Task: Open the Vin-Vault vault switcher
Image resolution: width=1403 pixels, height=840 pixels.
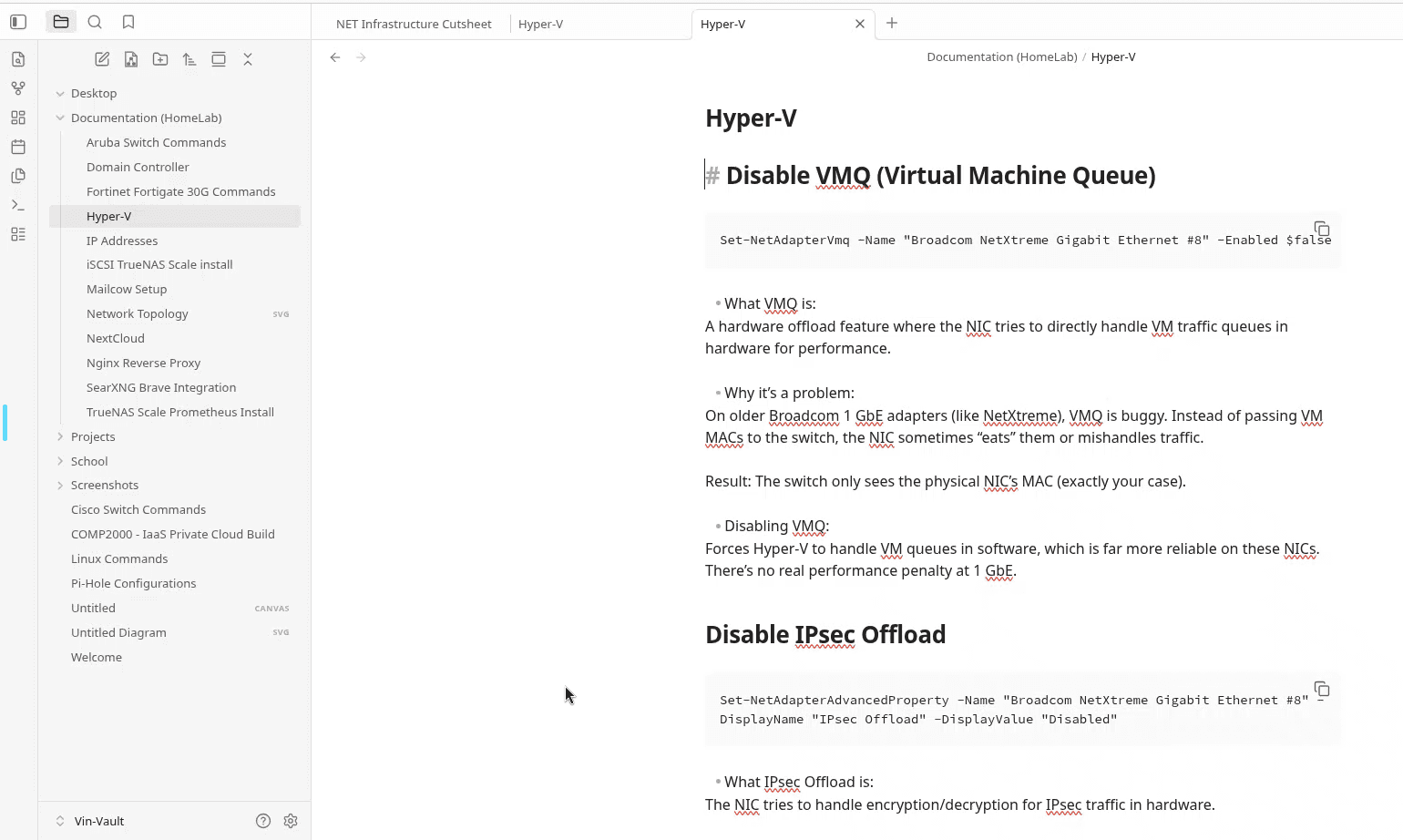Action: coord(98,821)
